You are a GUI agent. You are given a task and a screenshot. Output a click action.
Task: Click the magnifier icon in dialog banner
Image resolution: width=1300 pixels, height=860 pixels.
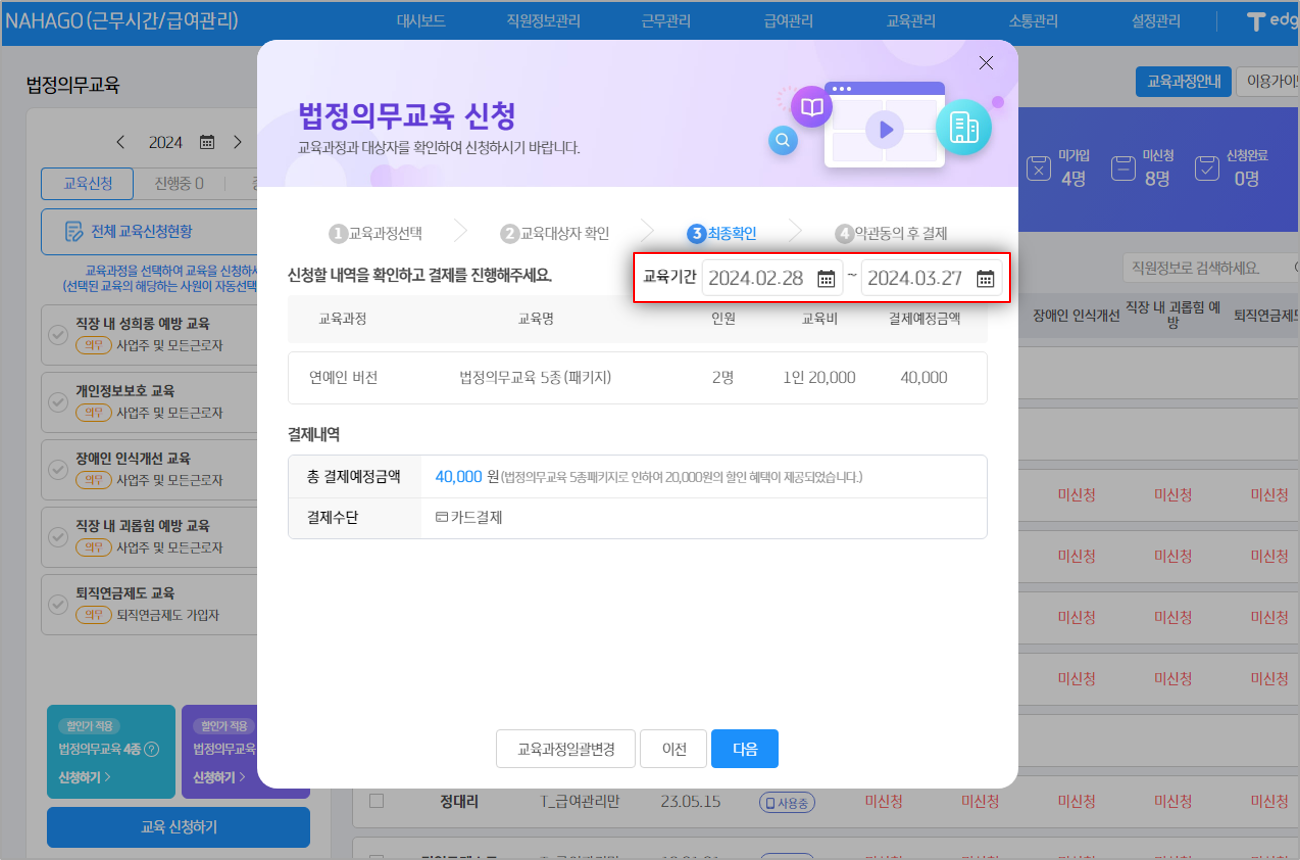click(x=782, y=141)
